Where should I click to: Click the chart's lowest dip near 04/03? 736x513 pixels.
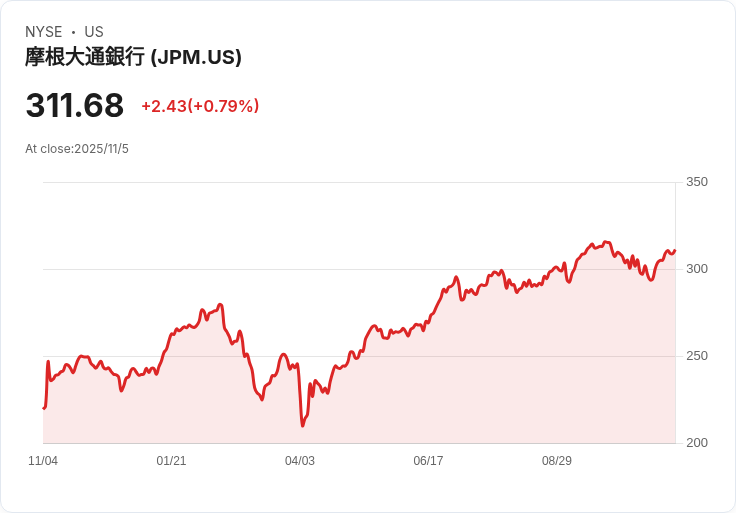[302, 426]
